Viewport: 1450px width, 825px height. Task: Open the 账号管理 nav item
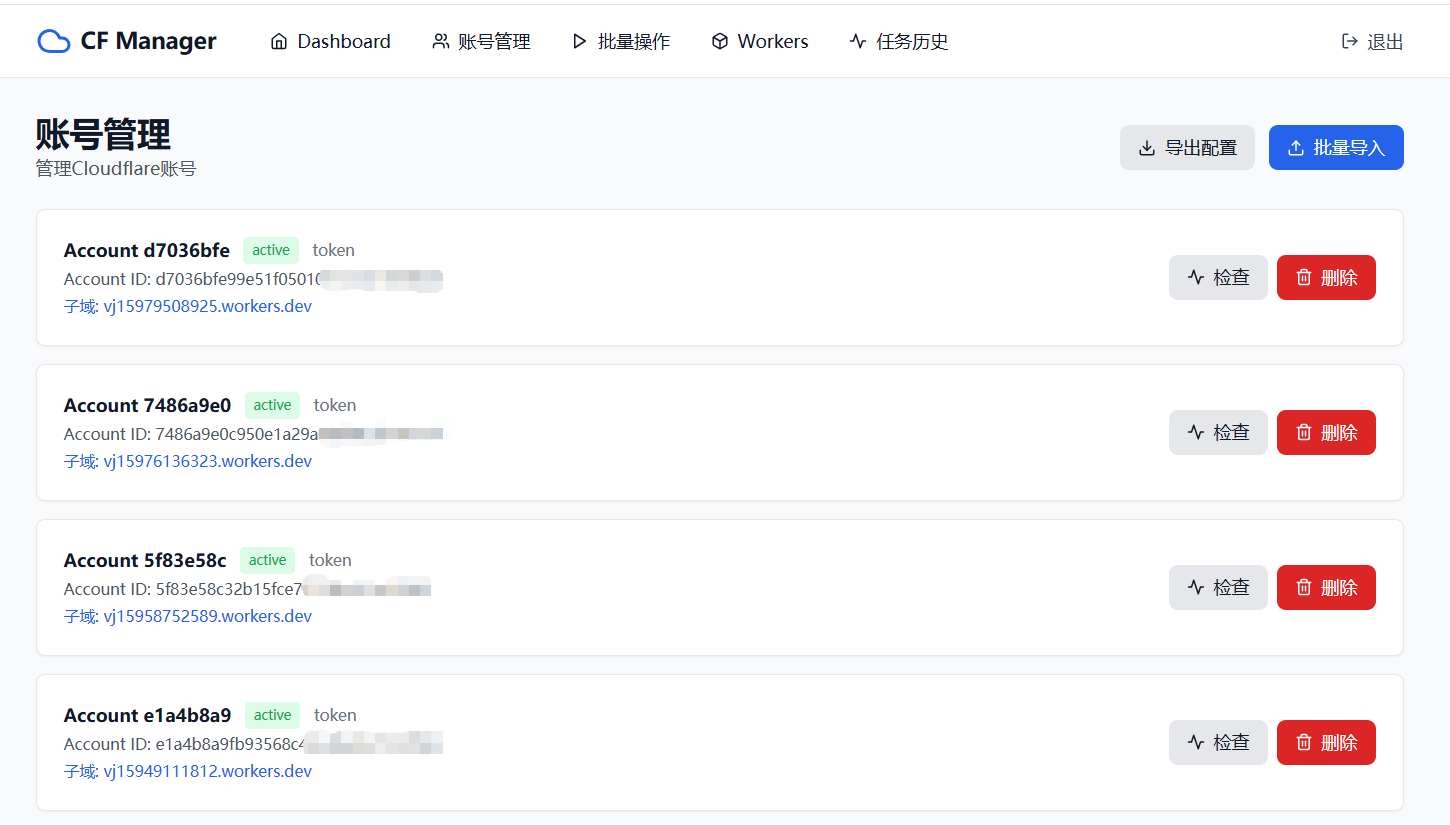(481, 41)
